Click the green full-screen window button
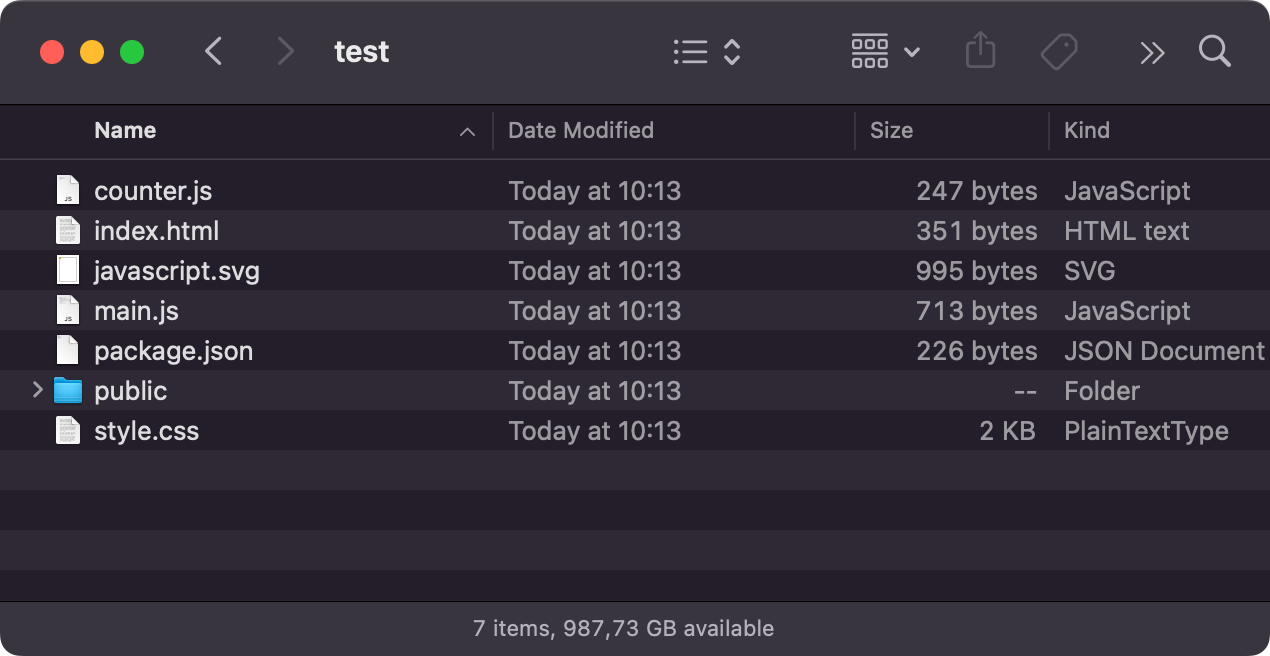 [132, 52]
